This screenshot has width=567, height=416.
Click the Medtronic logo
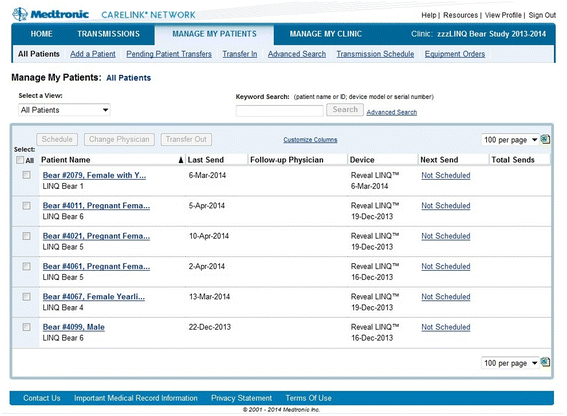[50, 14]
